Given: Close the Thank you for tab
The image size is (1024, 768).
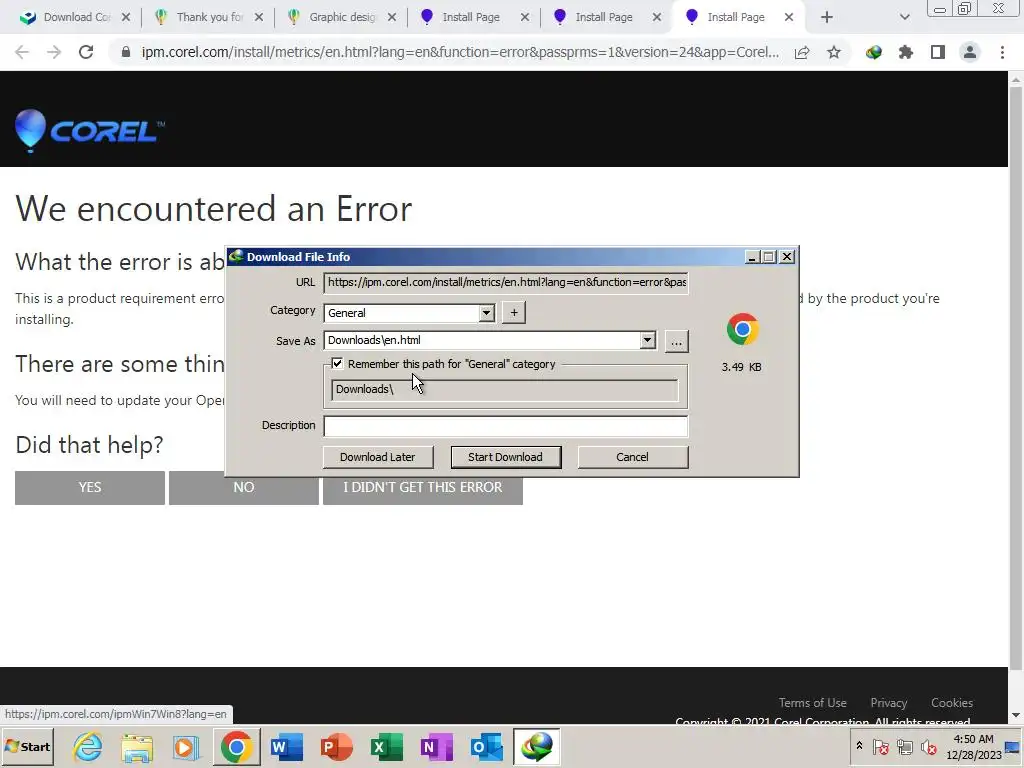Looking at the screenshot, I should [x=259, y=18].
